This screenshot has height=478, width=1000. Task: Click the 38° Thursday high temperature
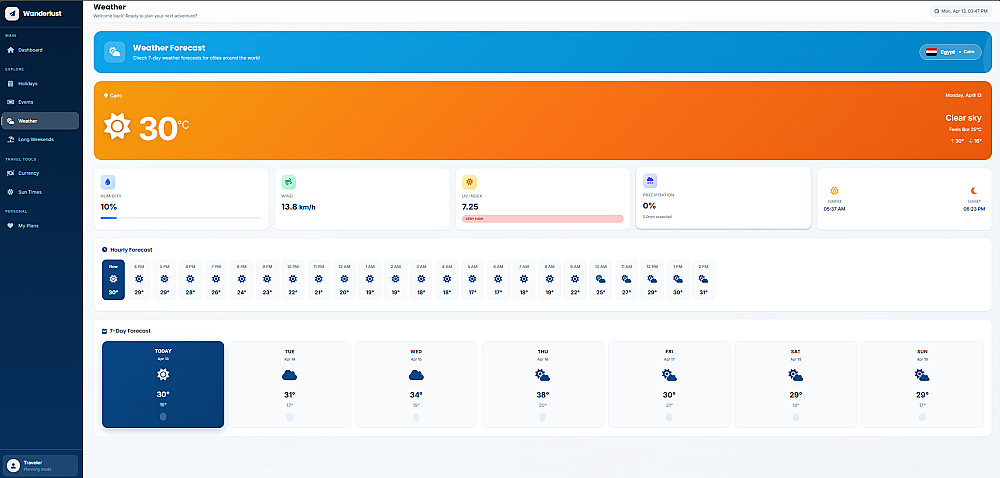[x=543, y=395]
